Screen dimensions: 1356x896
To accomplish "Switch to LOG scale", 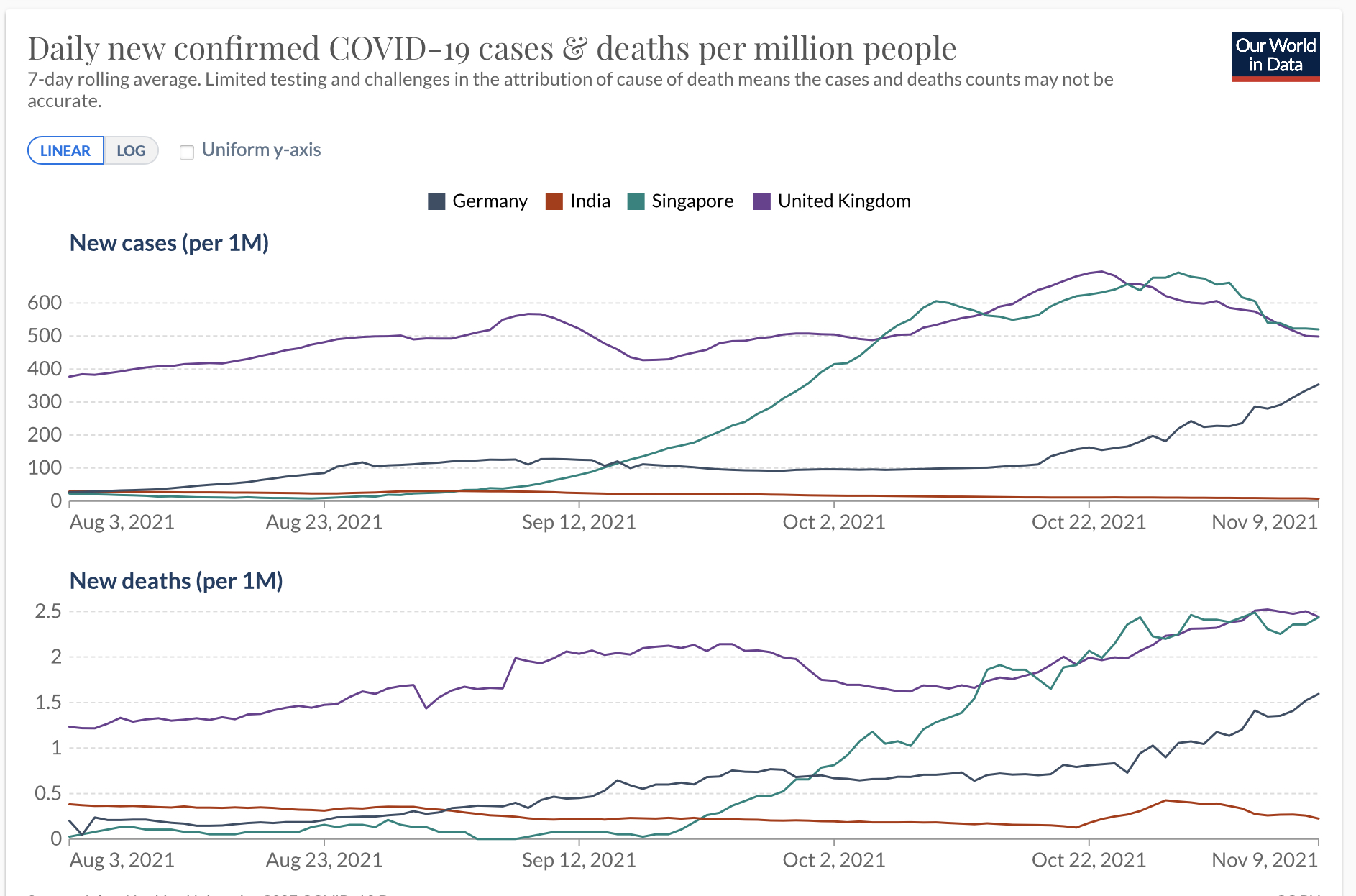I will [x=131, y=150].
